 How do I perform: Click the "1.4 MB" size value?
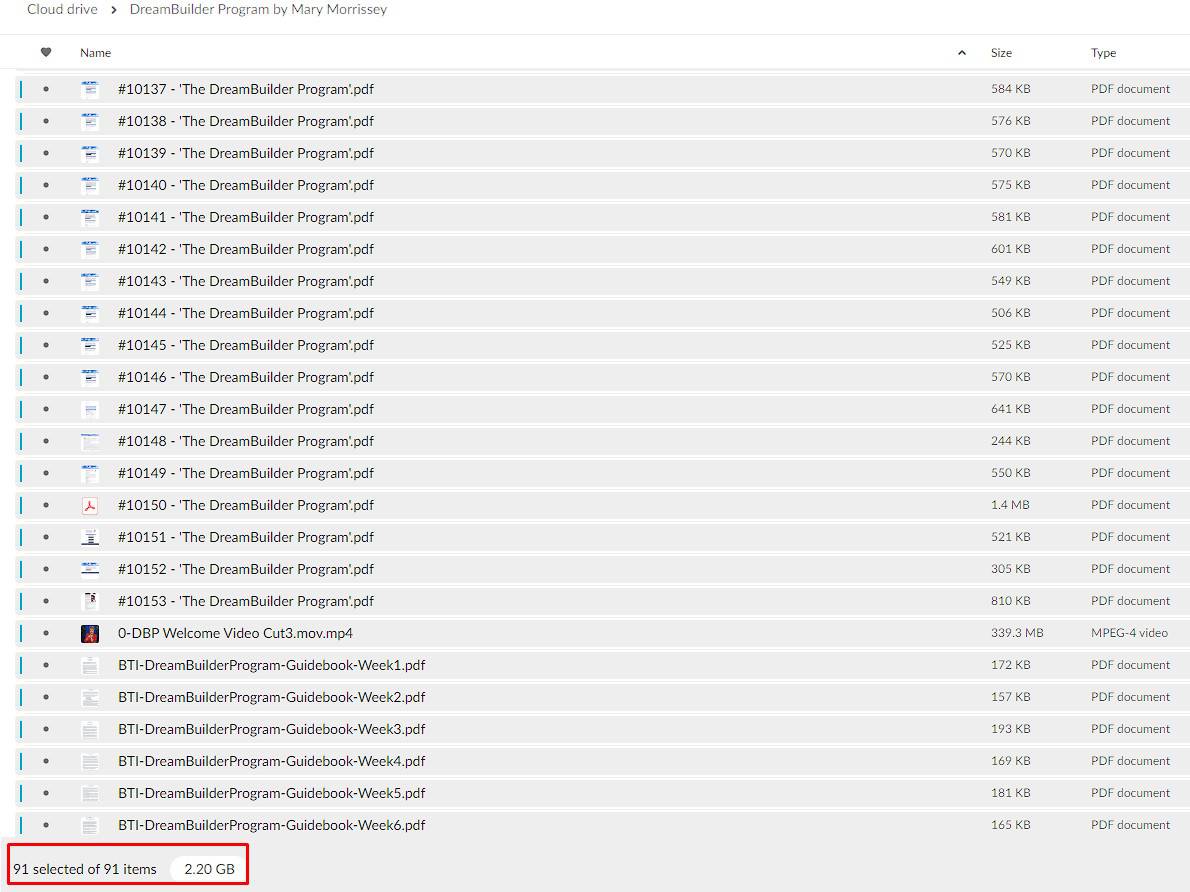coord(1010,505)
